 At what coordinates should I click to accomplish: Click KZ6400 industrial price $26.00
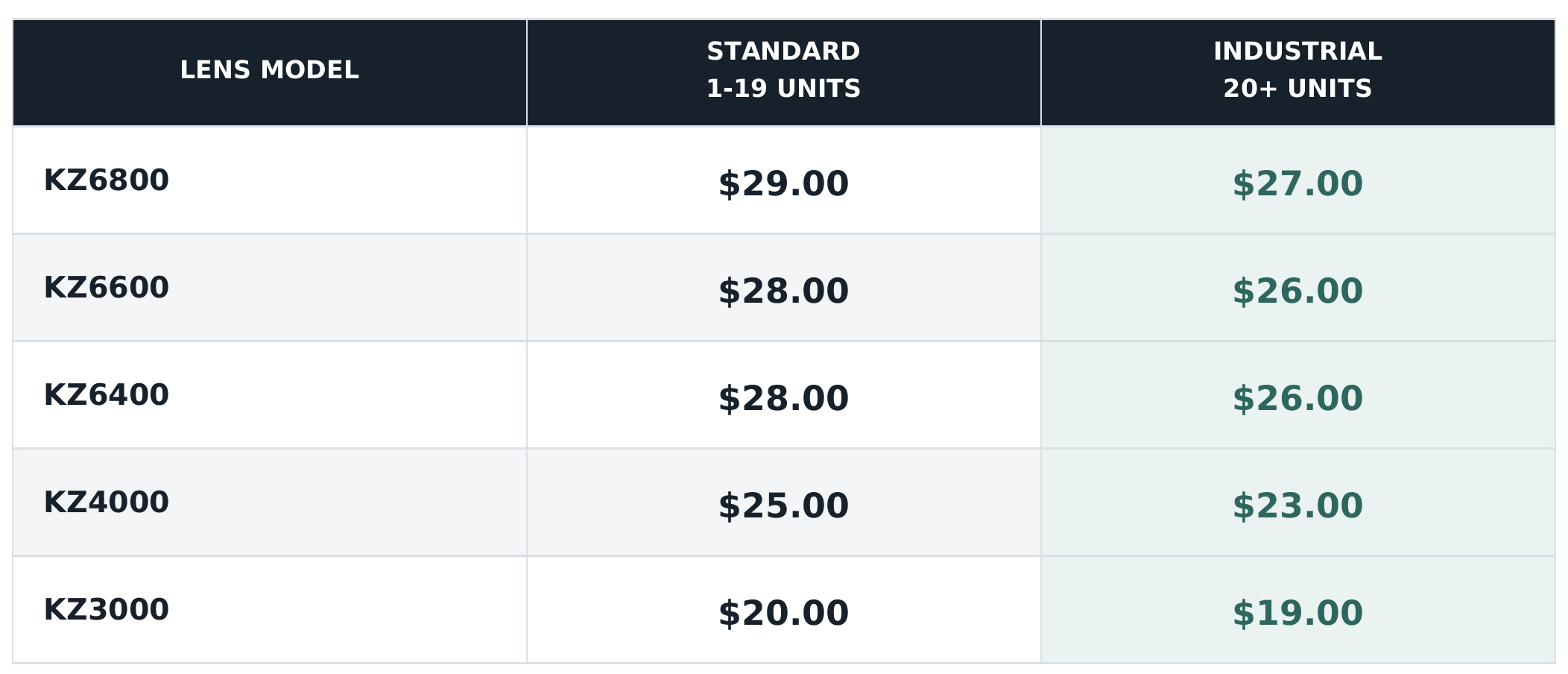pyautogui.click(x=1298, y=398)
